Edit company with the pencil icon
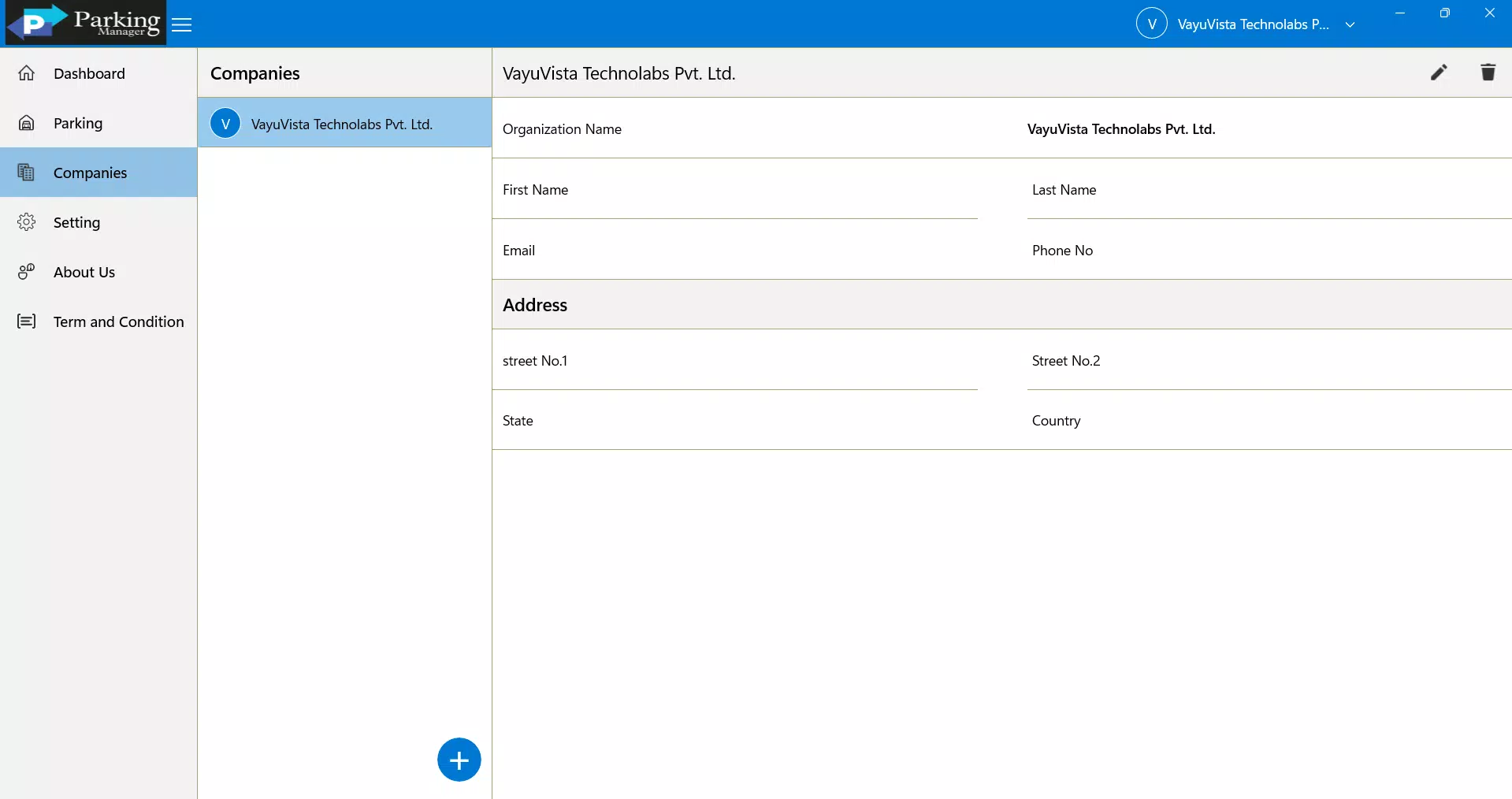Image resolution: width=1512 pixels, height=799 pixels. point(1439,72)
